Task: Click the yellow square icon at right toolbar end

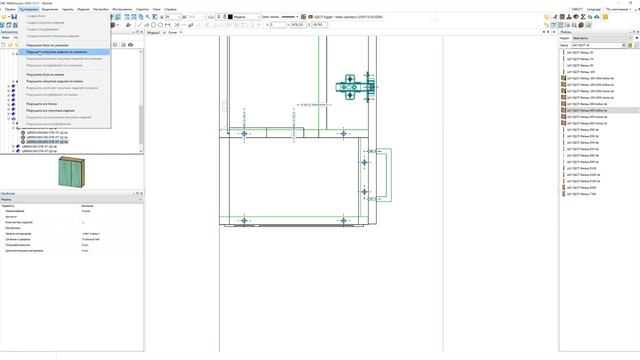Action: tap(605, 17)
